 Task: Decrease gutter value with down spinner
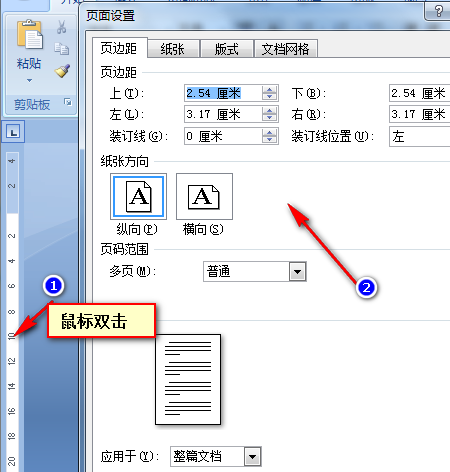[x=269, y=140]
